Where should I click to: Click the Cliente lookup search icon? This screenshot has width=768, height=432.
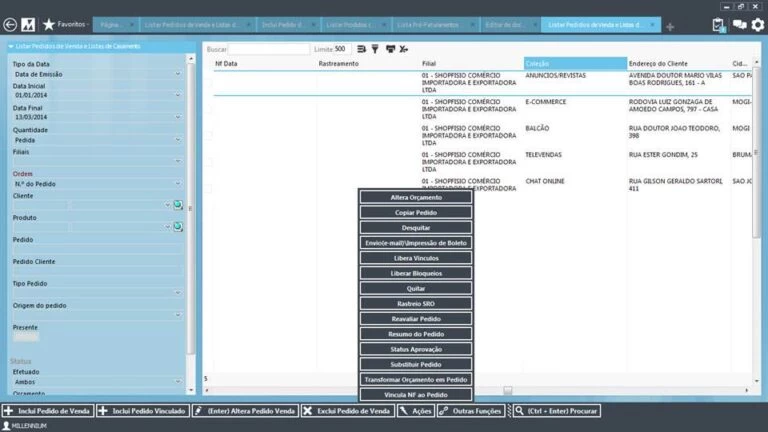[178, 204]
